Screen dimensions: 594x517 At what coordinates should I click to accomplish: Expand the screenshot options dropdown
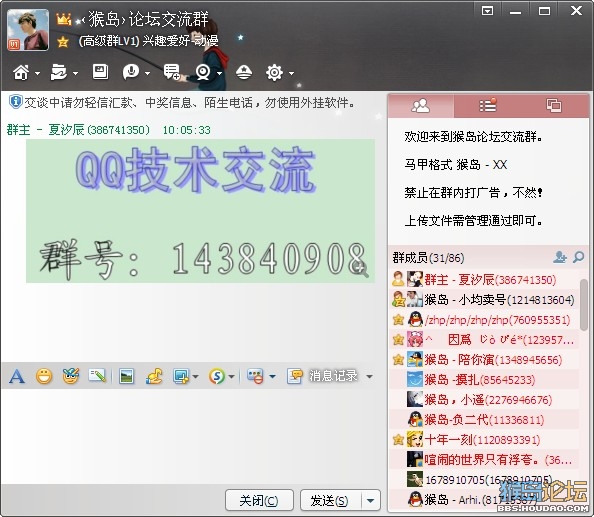click(195, 376)
